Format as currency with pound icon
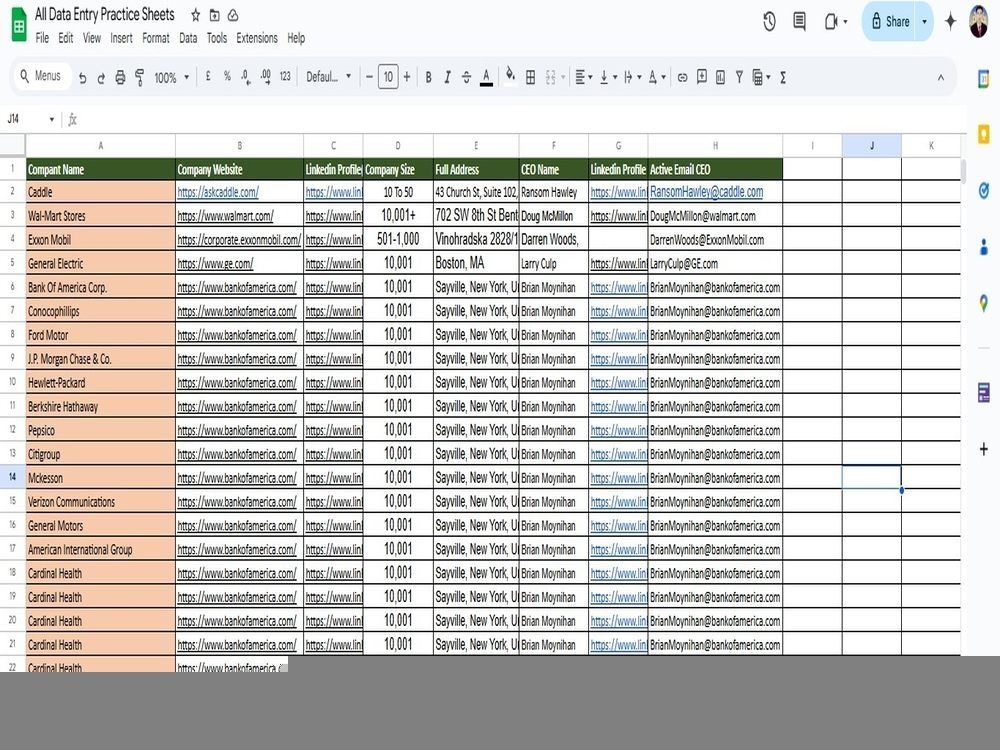 point(208,77)
